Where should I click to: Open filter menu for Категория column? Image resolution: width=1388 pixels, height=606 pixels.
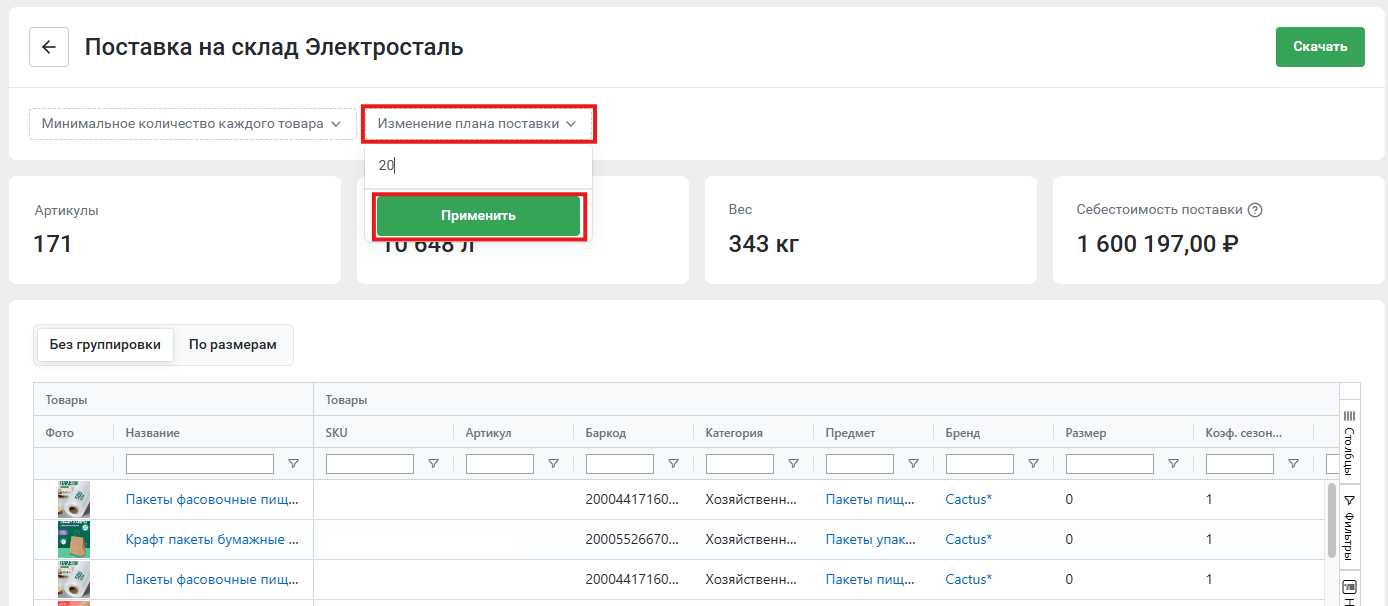[x=793, y=464]
